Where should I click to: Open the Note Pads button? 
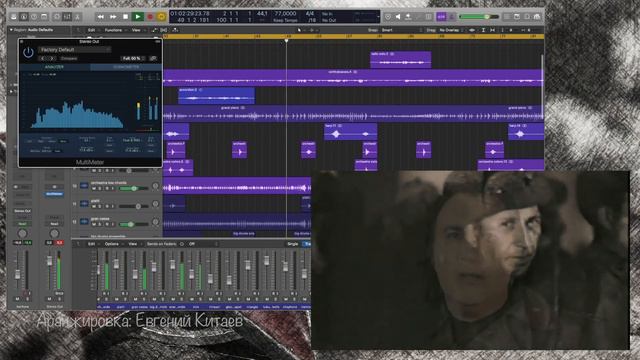point(517,17)
